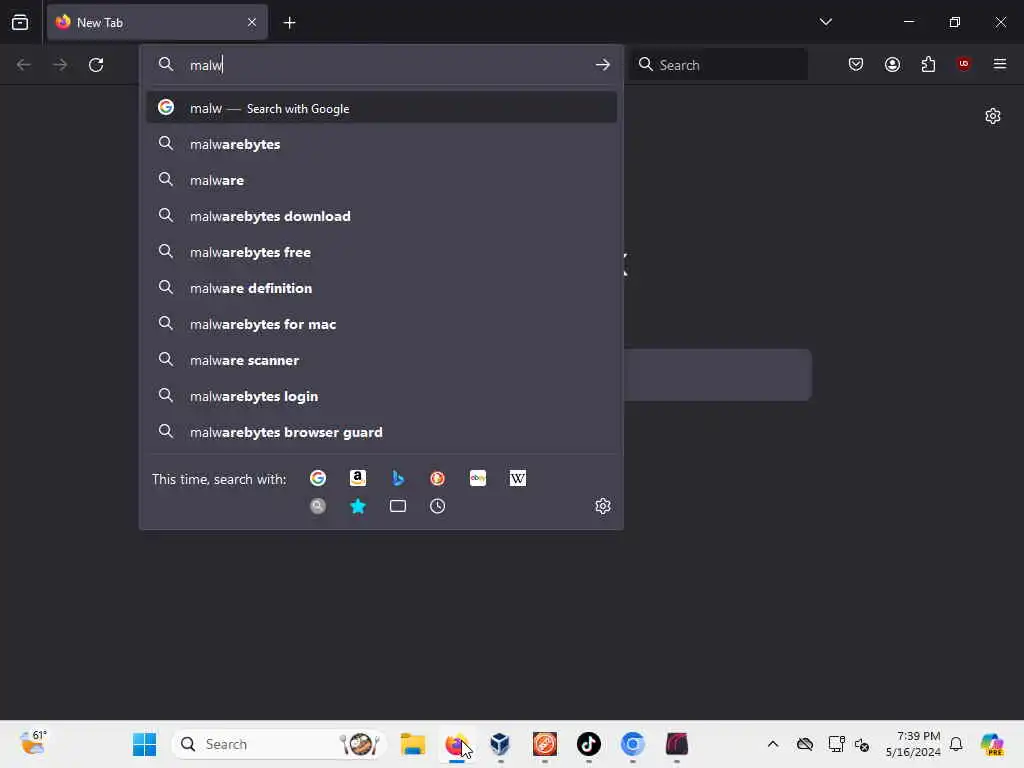Click the OneDrive cloud tray icon
This screenshot has height=768, width=1024.
click(805, 744)
